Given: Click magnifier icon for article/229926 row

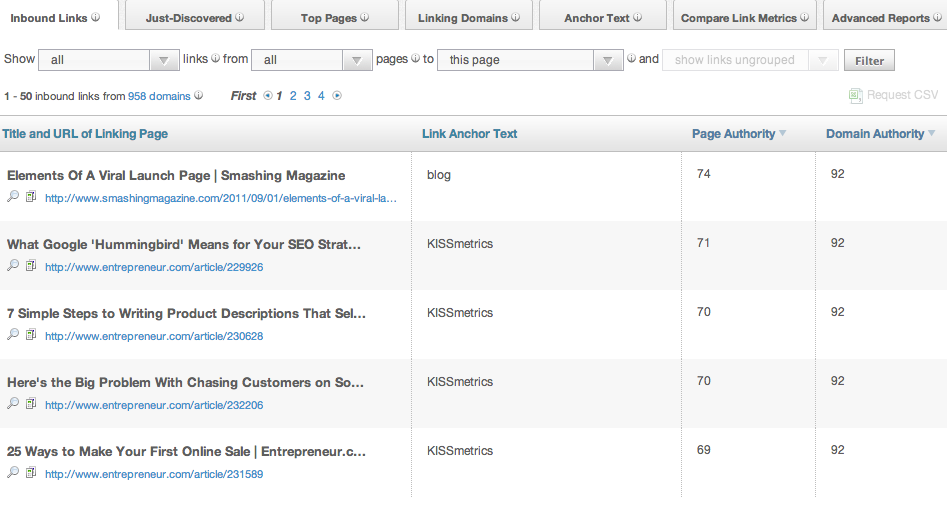Looking at the screenshot, I should 13,265.
